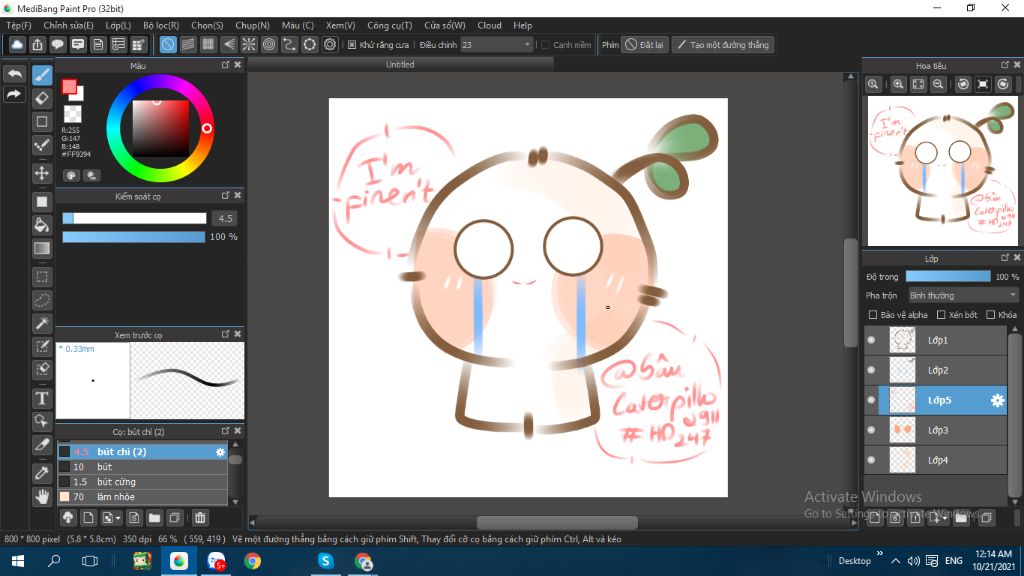Open Công cụ(T) menu
The height and width of the screenshot is (576, 1024).
point(390,25)
